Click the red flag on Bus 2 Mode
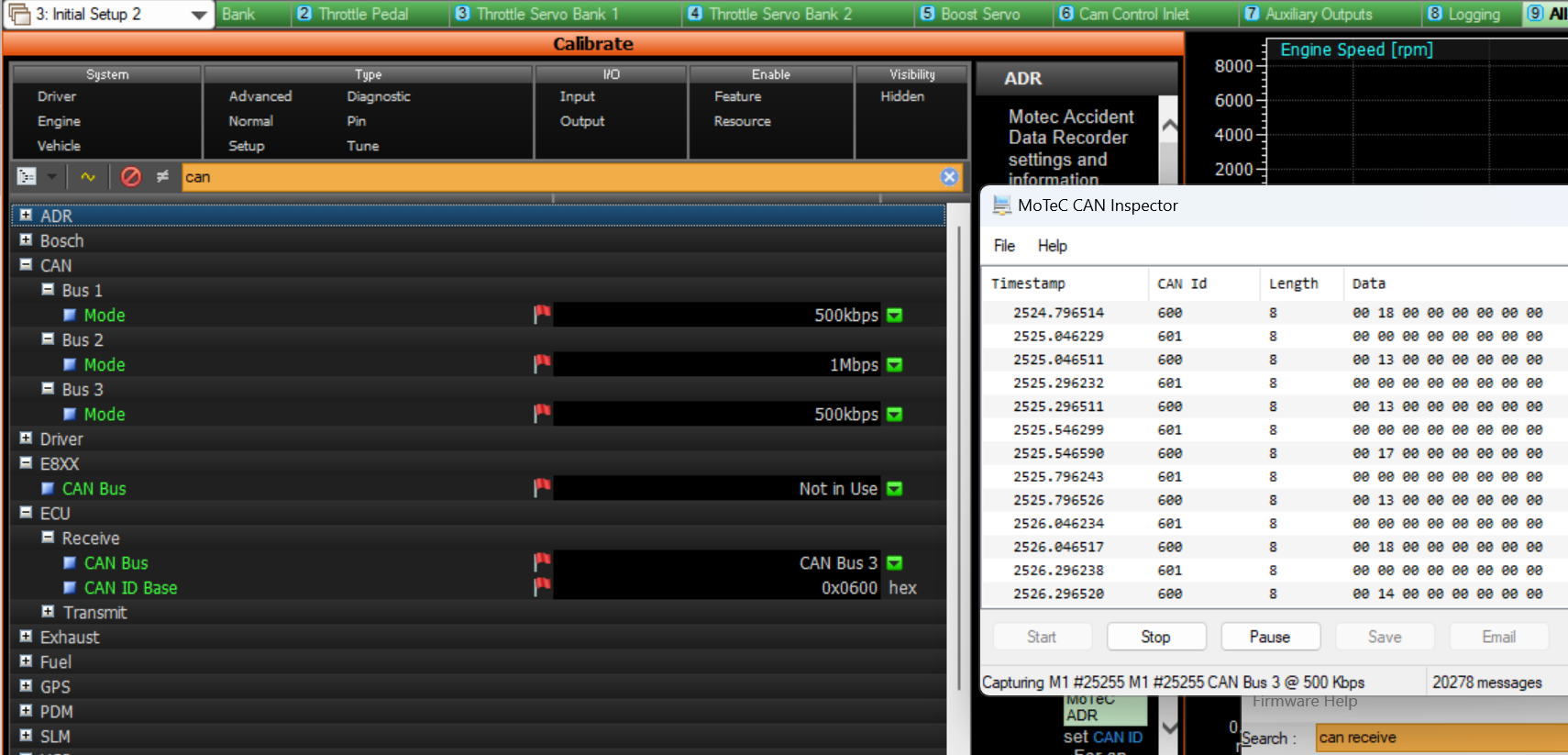 (542, 364)
